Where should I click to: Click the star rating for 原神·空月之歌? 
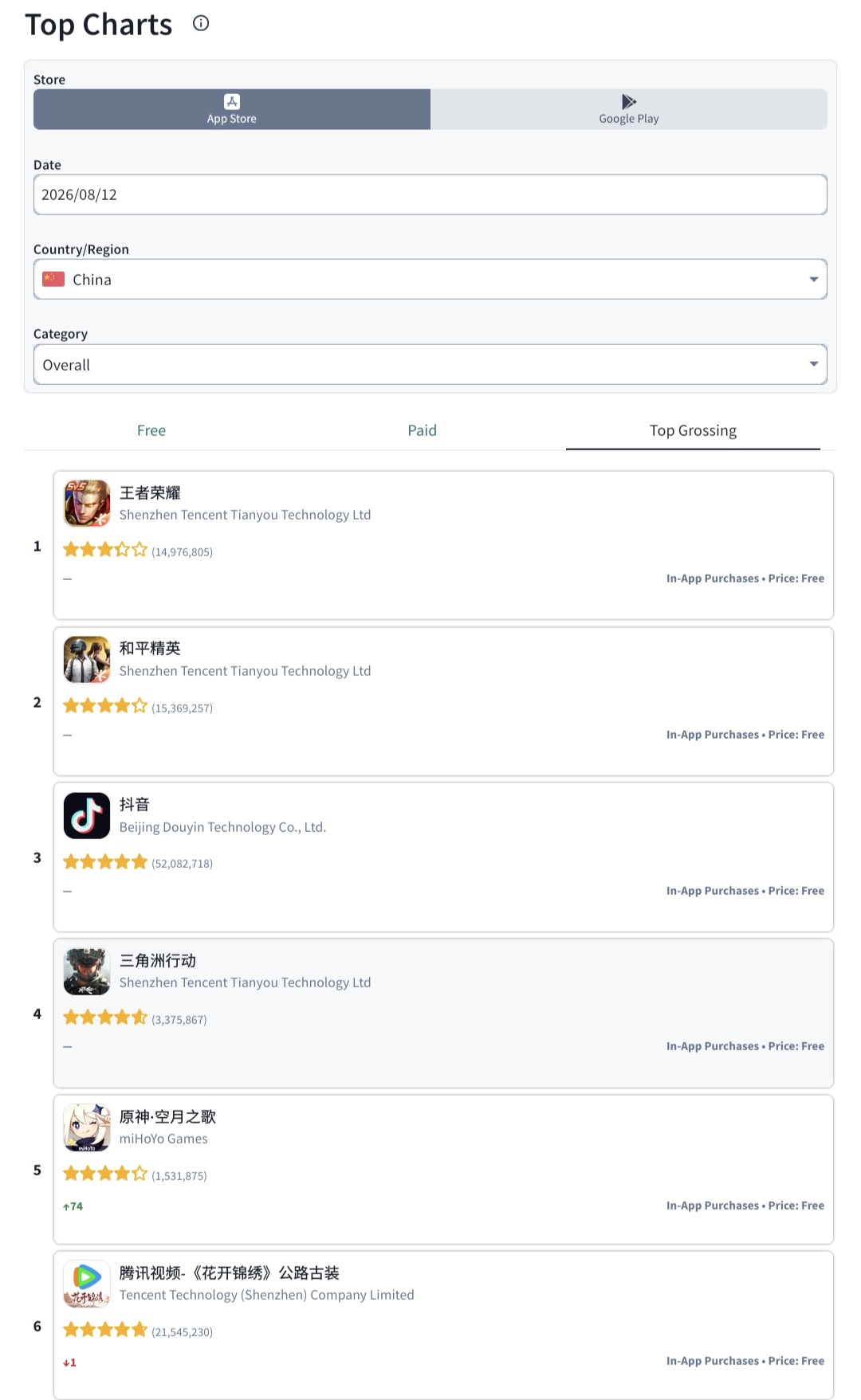[x=105, y=1174]
